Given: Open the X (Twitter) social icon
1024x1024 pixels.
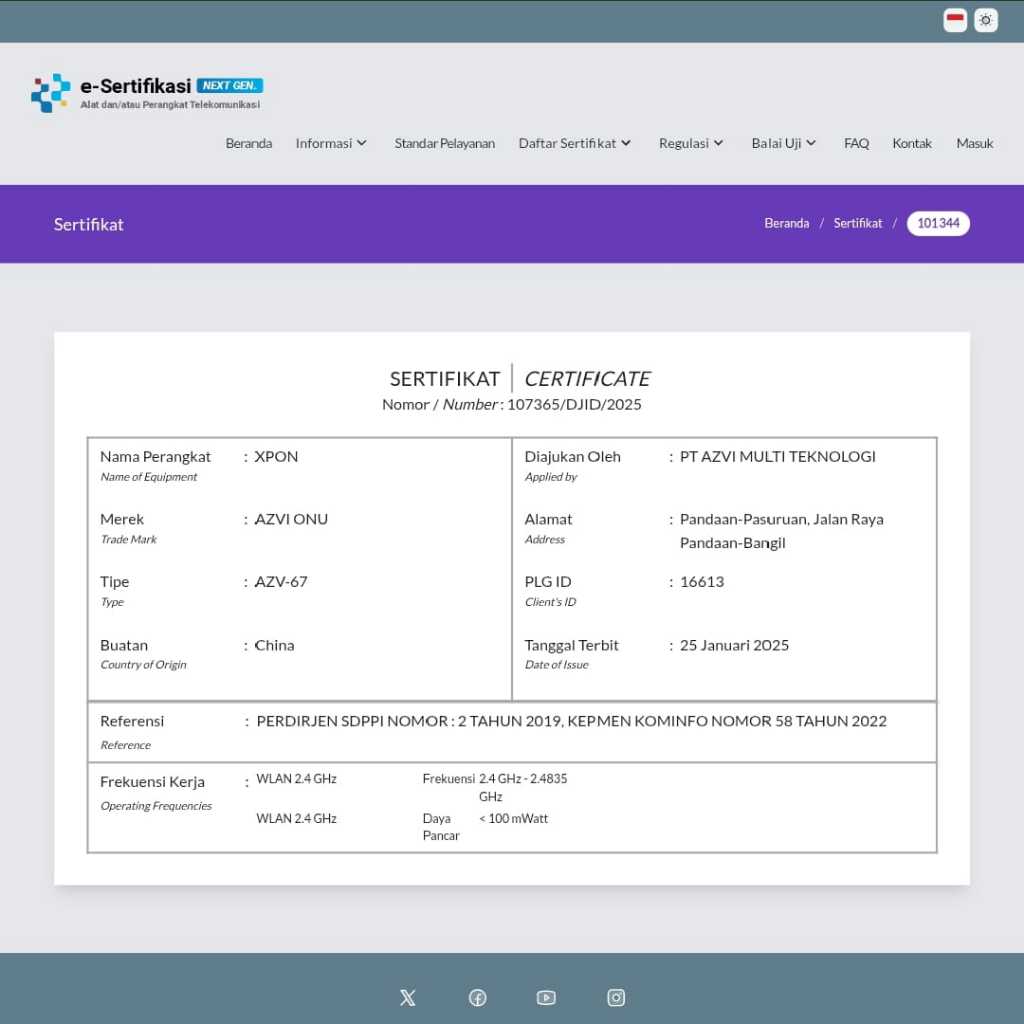Looking at the screenshot, I should (x=407, y=997).
